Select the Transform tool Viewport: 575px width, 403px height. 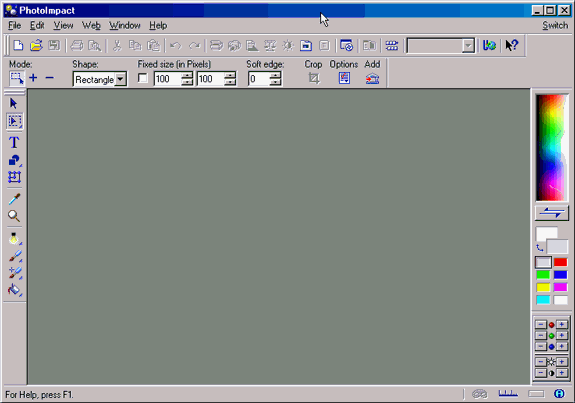(x=14, y=177)
